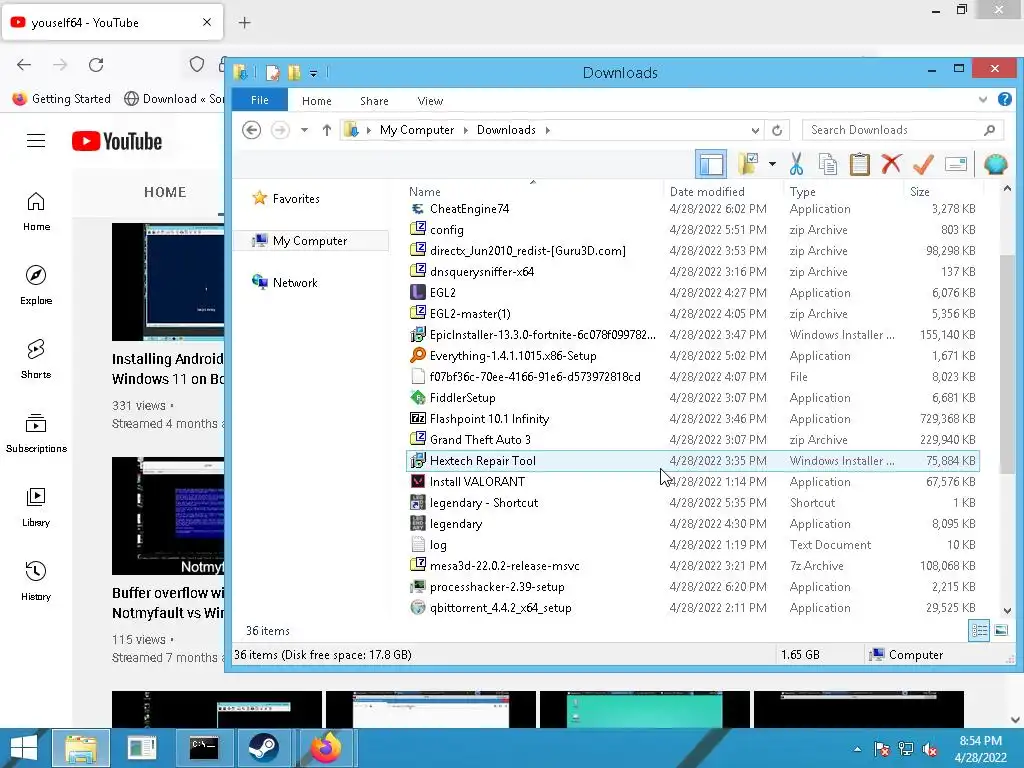Expand the address bar history dropdown
Image resolution: width=1024 pixels, height=768 pixels.
(755, 130)
